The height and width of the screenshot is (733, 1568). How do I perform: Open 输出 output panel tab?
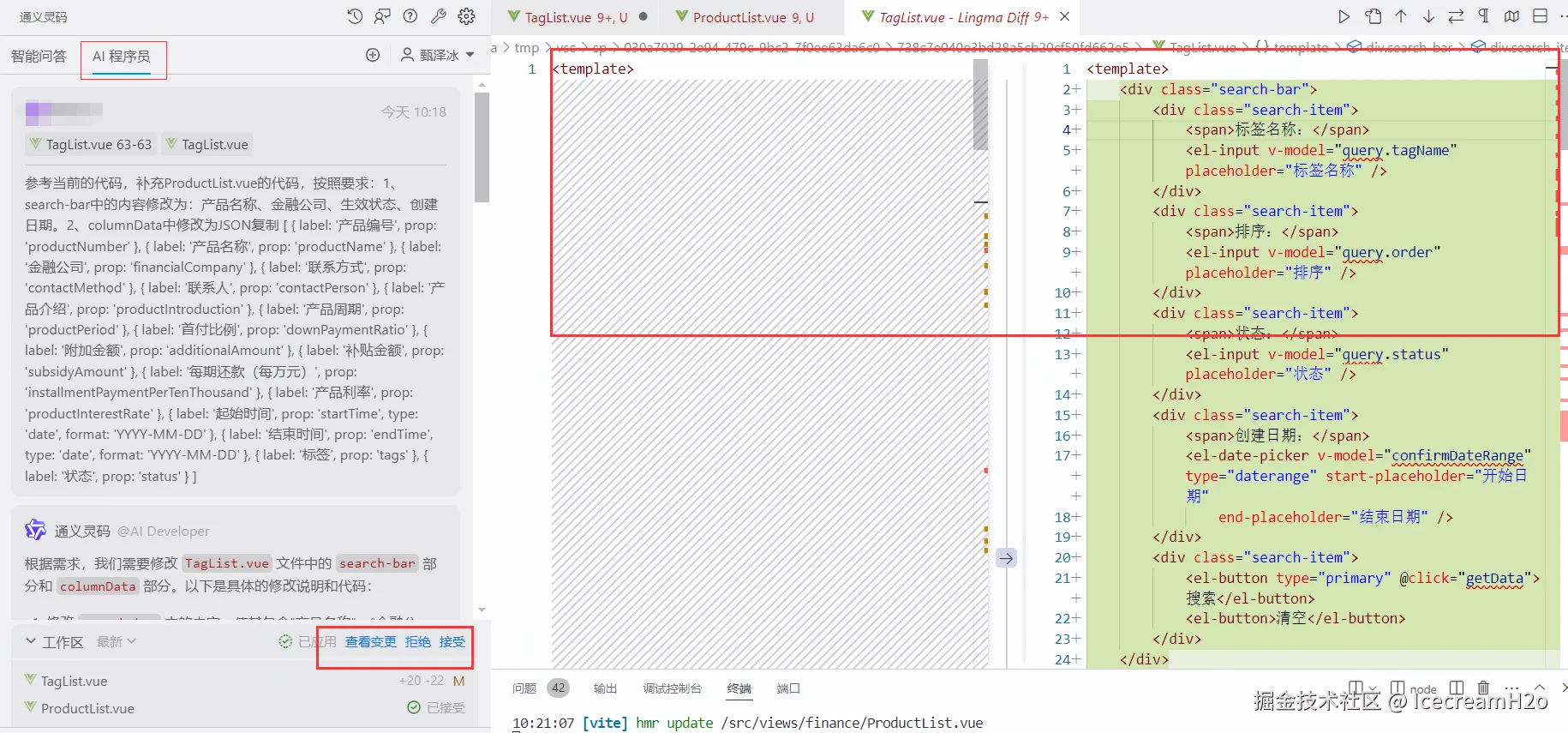pyautogui.click(x=605, y=688)
